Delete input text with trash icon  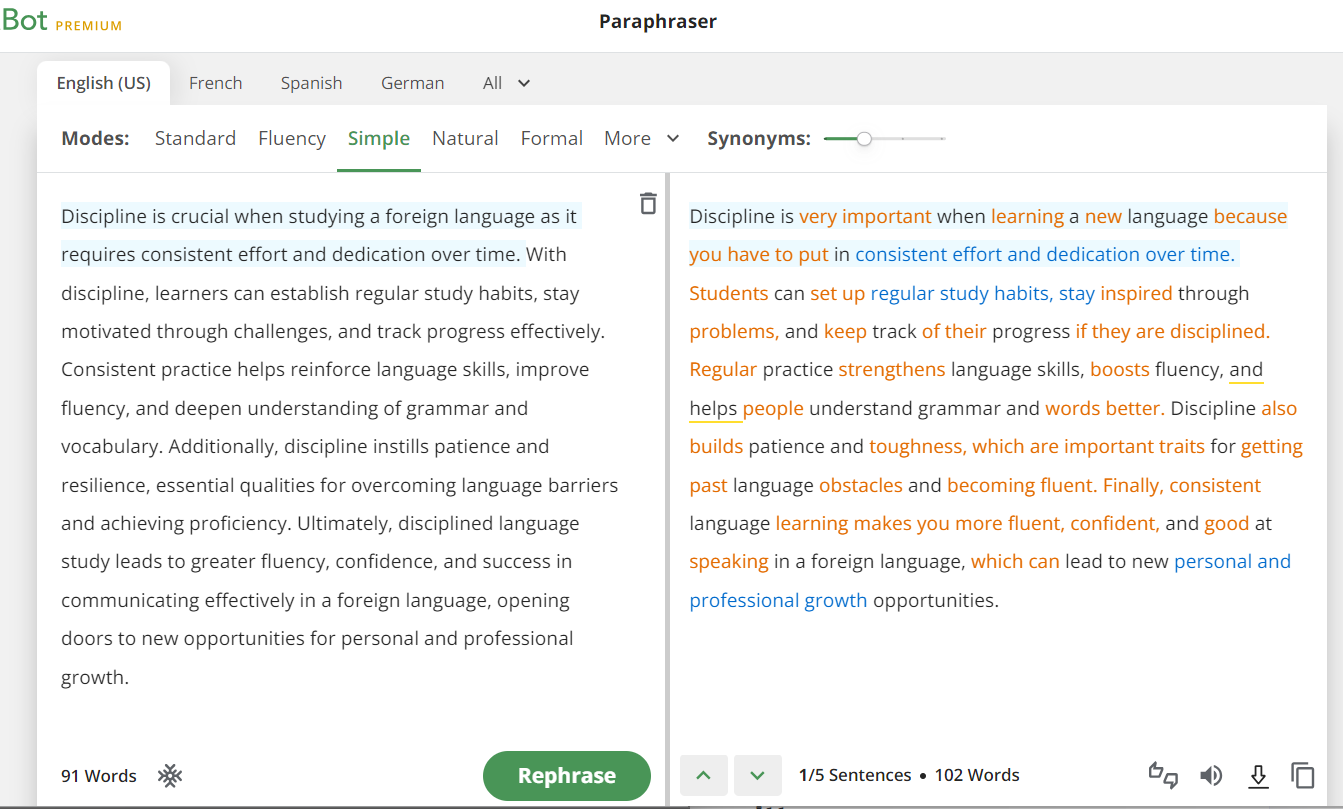click(x=648, y=203)
